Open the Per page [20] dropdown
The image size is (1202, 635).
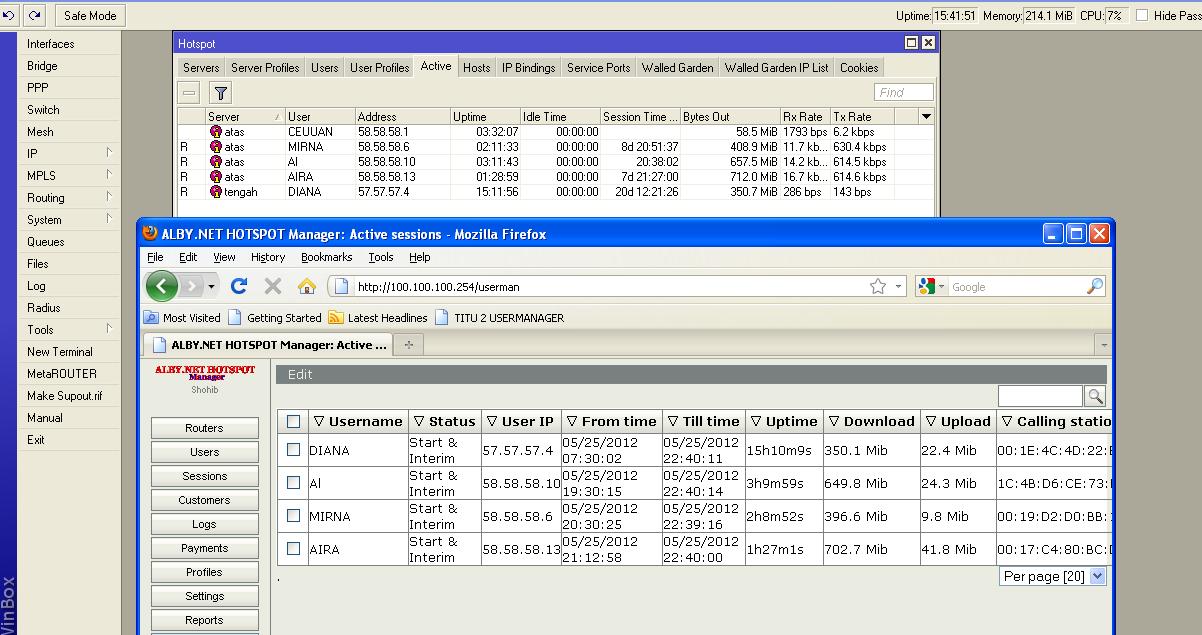(x=1097, y=576)
